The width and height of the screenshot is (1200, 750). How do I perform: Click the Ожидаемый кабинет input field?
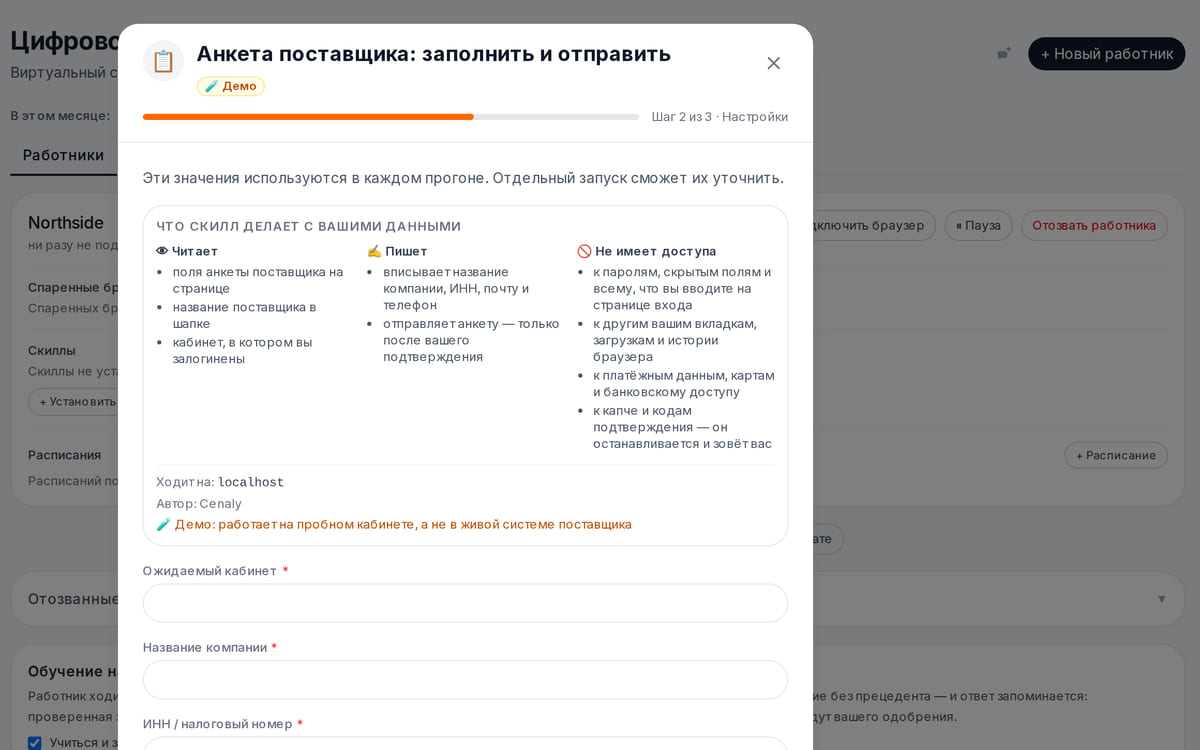(465, 603)
